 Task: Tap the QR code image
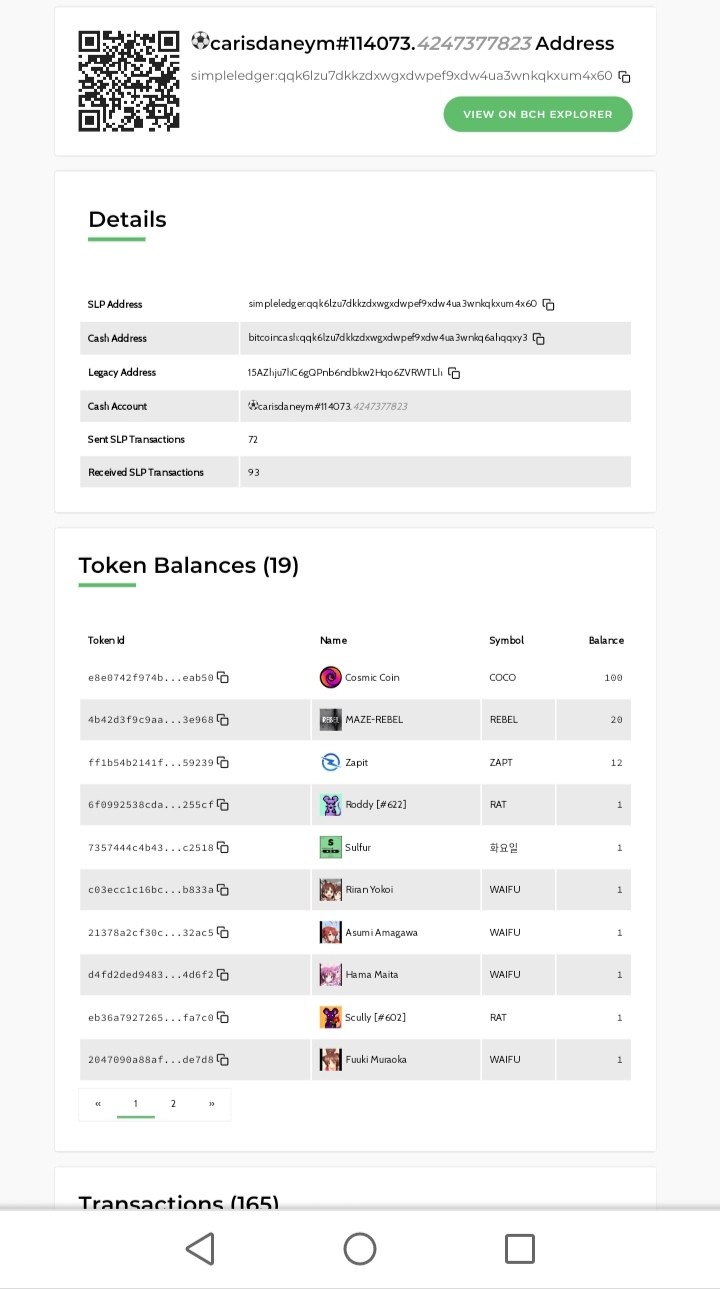129,81
